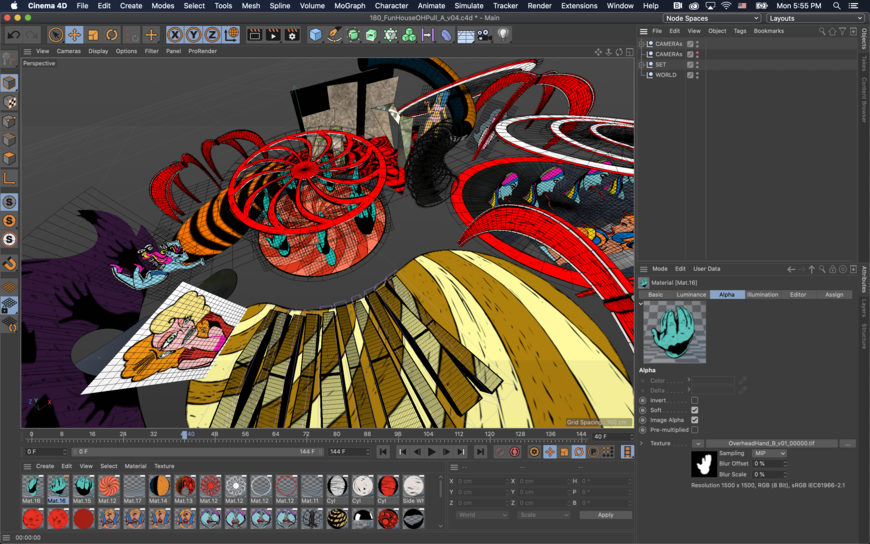Disable the Soft checkbox
The width and height of the screenshot is (870, 544).
click(694, 410)
